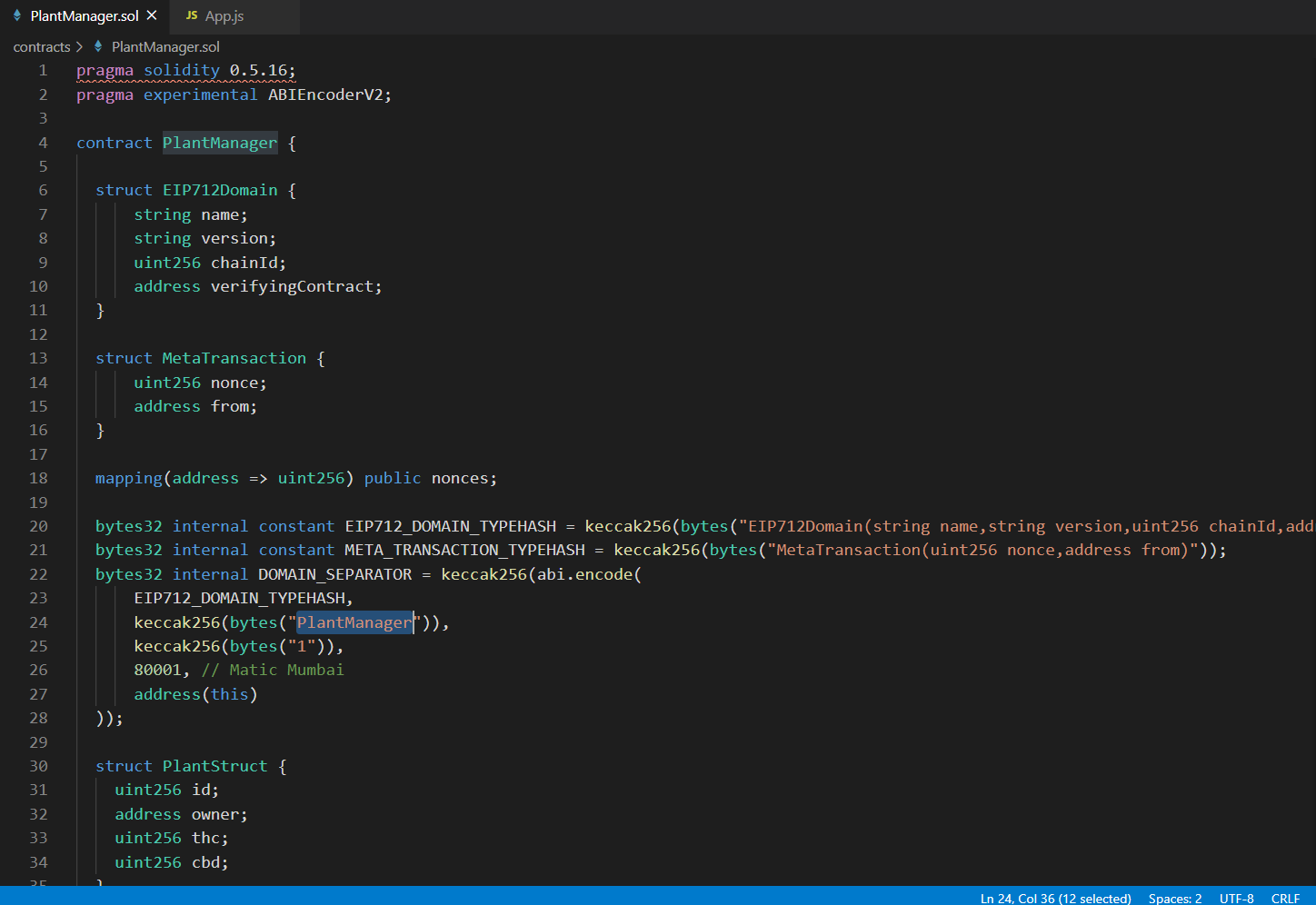Click the PlantManager.sol breadcrumb item
This screenshot has height=905, width=1316.
165,46
